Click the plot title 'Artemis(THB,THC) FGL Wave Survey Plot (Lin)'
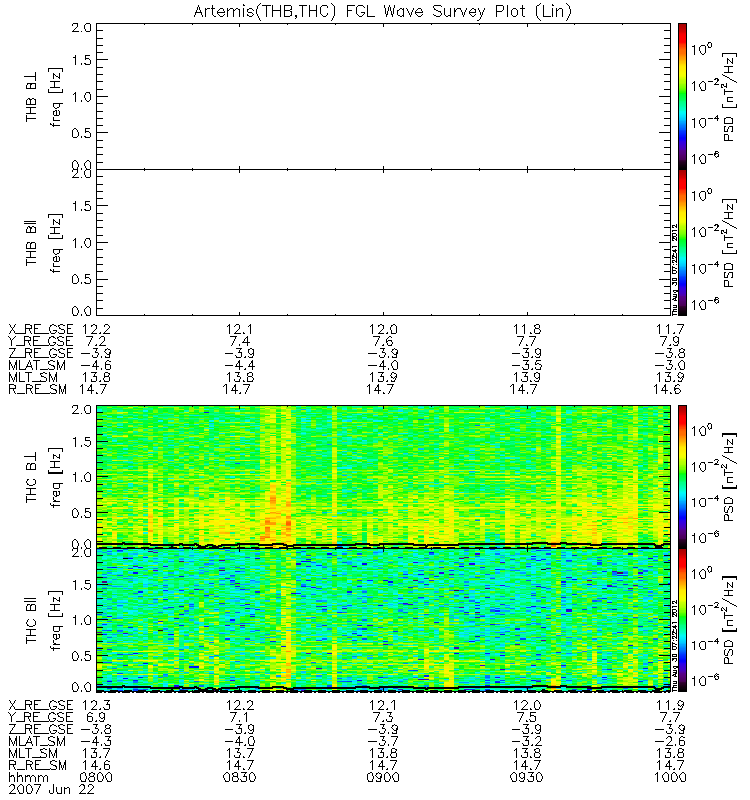Image resolution: width=750 pixels, height=800 pixels. pos(382,11)
